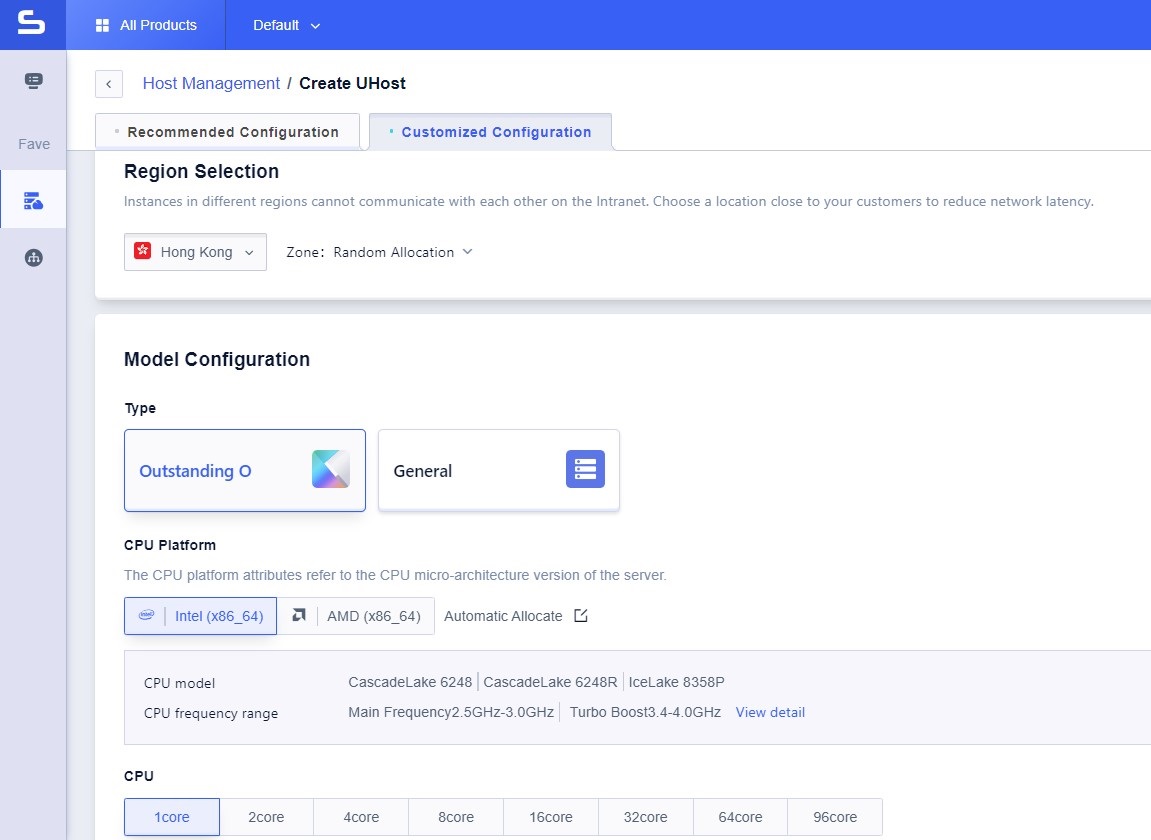Click the S logo in the top-left corner

[x=32, y=24]
